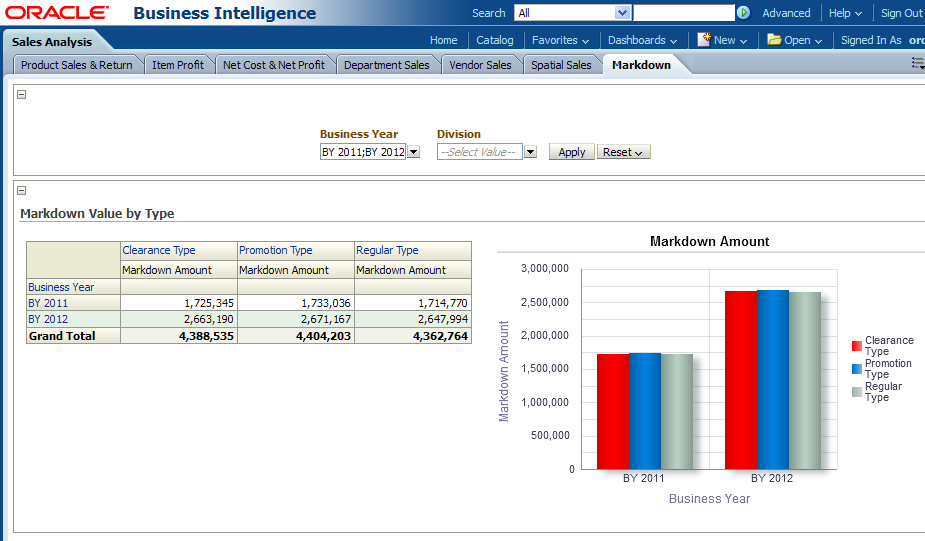
Task: Collapse the prompt section minus icon
Action: (22, 95)
